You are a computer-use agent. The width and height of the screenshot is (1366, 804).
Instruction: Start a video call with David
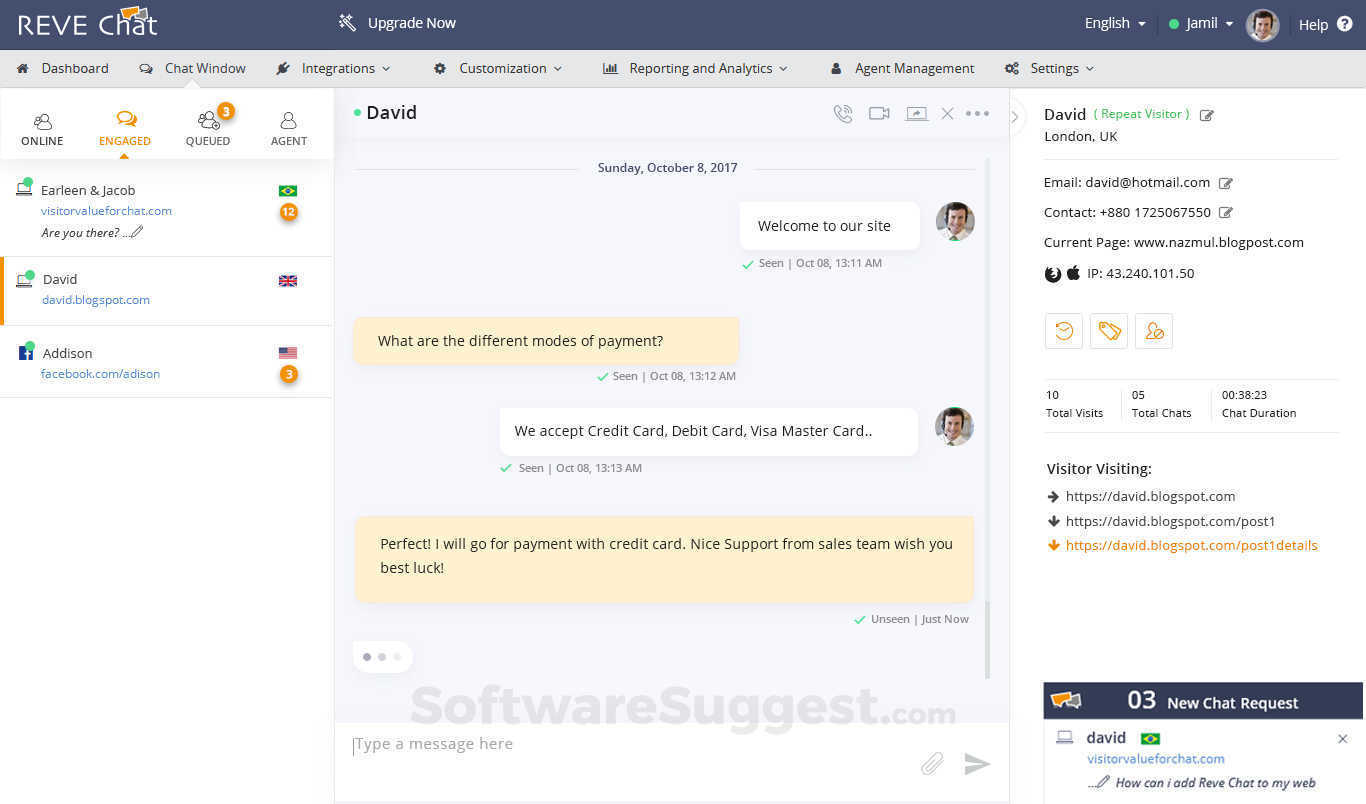[879, 113]
